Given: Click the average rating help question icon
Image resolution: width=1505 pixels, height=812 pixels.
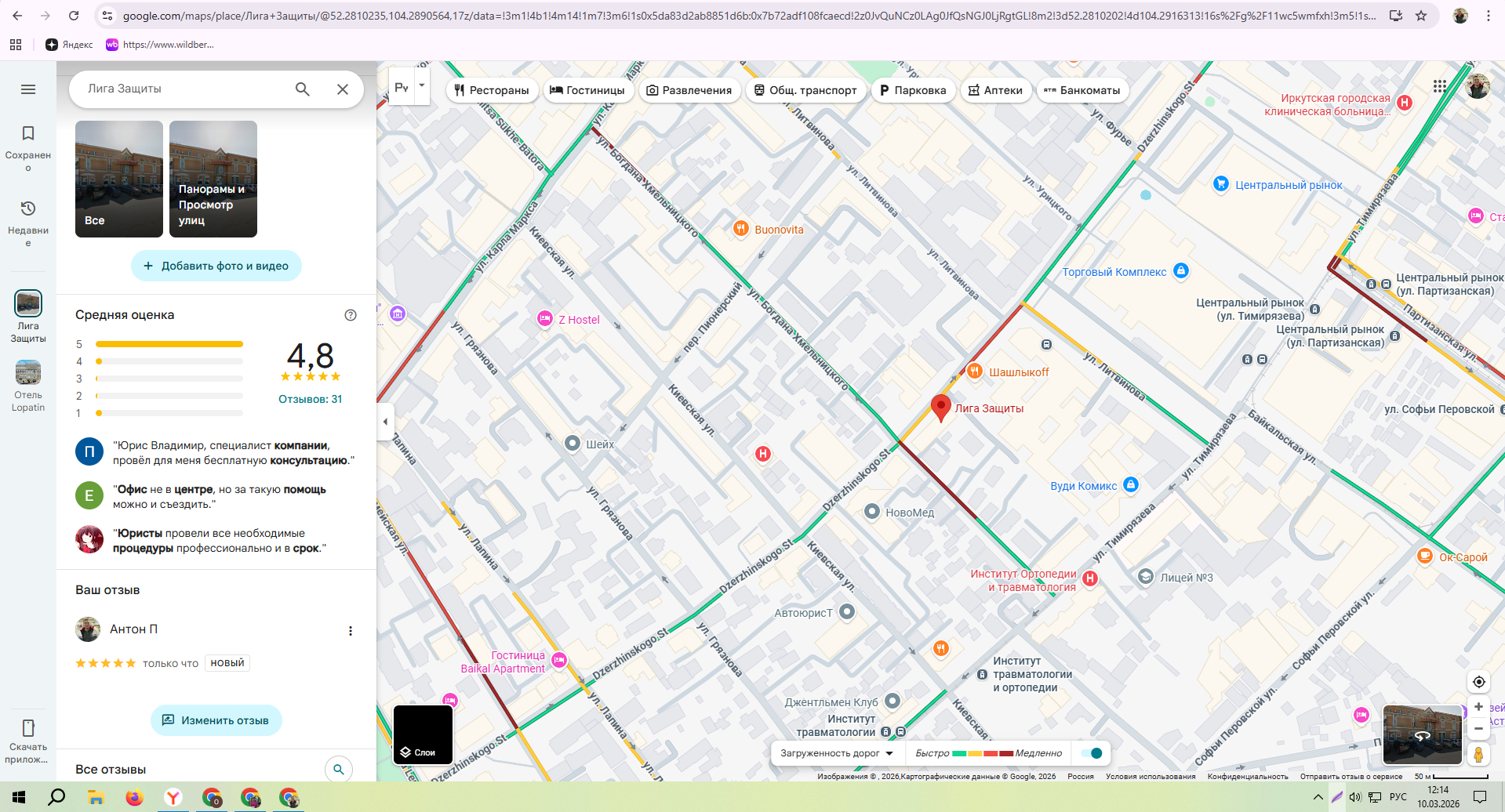Looking at the screenshot, I should tap(351, 315).
